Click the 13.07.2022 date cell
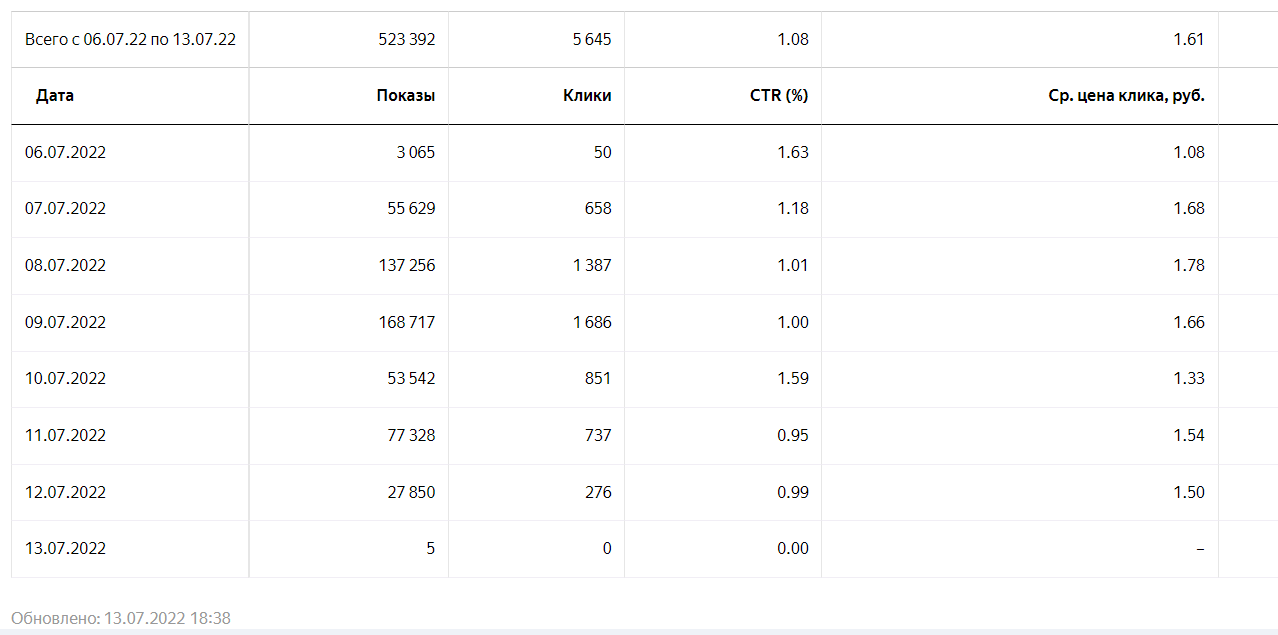Image resolution: width=1278 pixels, height=635 pixels. [x=65, y=549]
